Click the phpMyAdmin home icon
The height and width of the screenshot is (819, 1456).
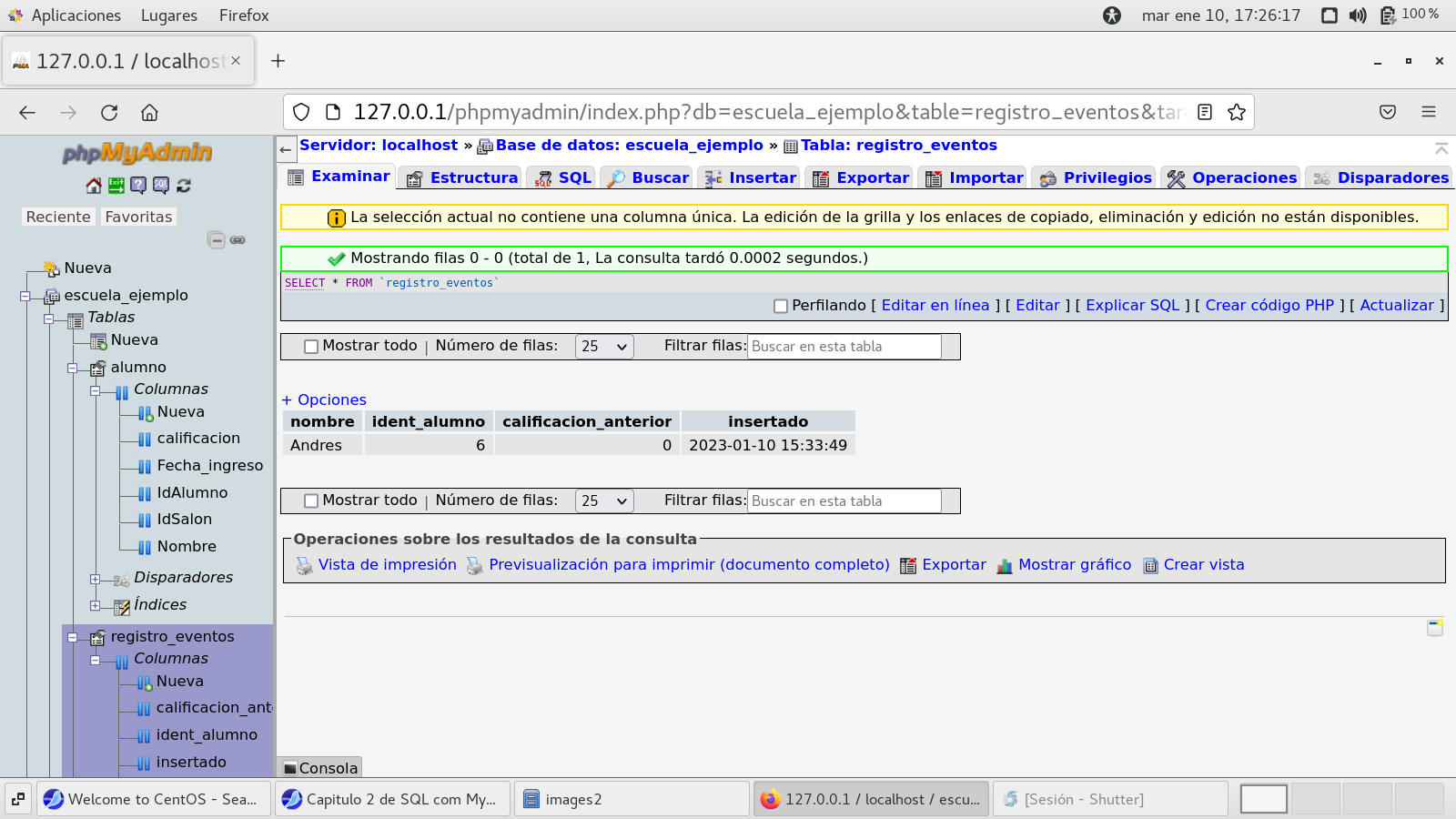(x=94, y=186)
